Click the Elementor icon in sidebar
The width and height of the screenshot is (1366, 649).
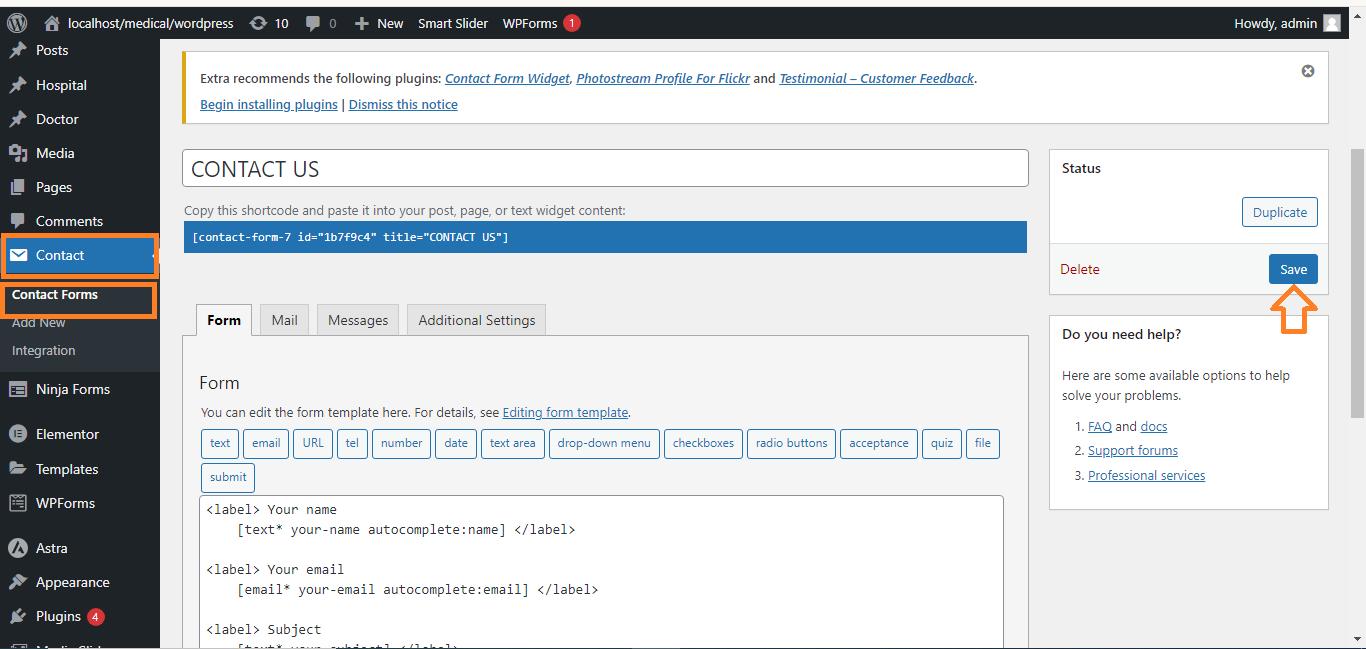tap(18, 434)
